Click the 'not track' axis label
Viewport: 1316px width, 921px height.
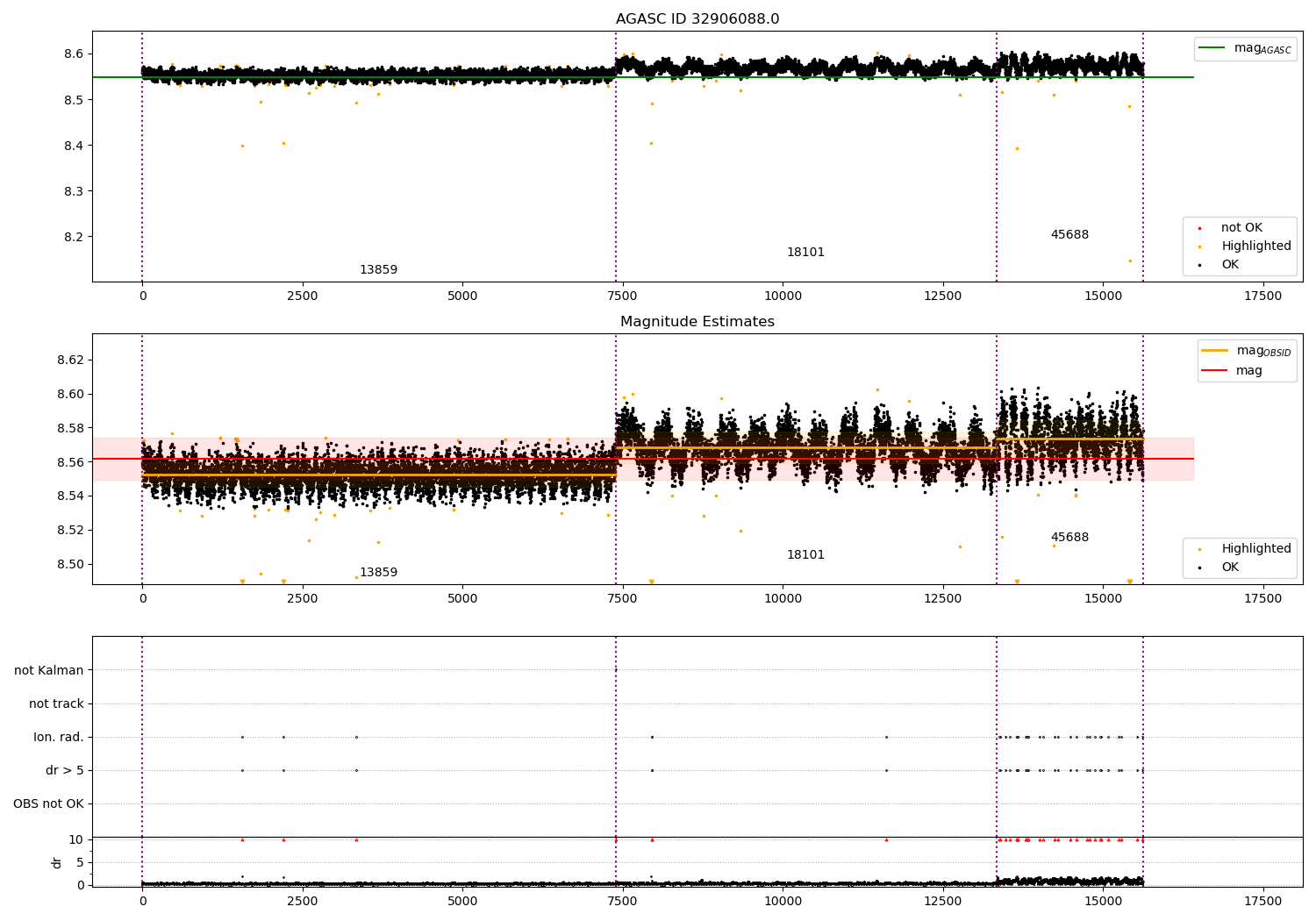56,704
